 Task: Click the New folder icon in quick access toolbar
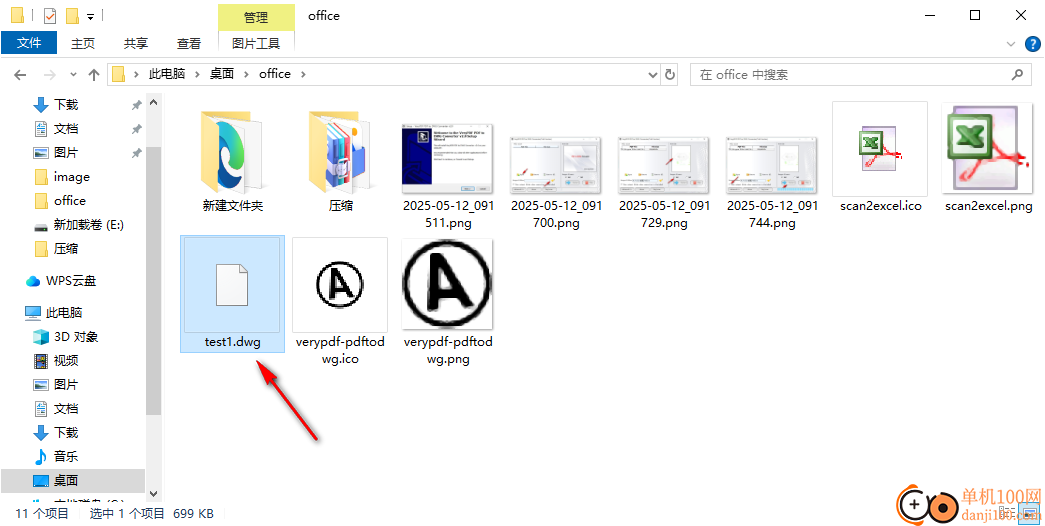[x=72, y=15]
